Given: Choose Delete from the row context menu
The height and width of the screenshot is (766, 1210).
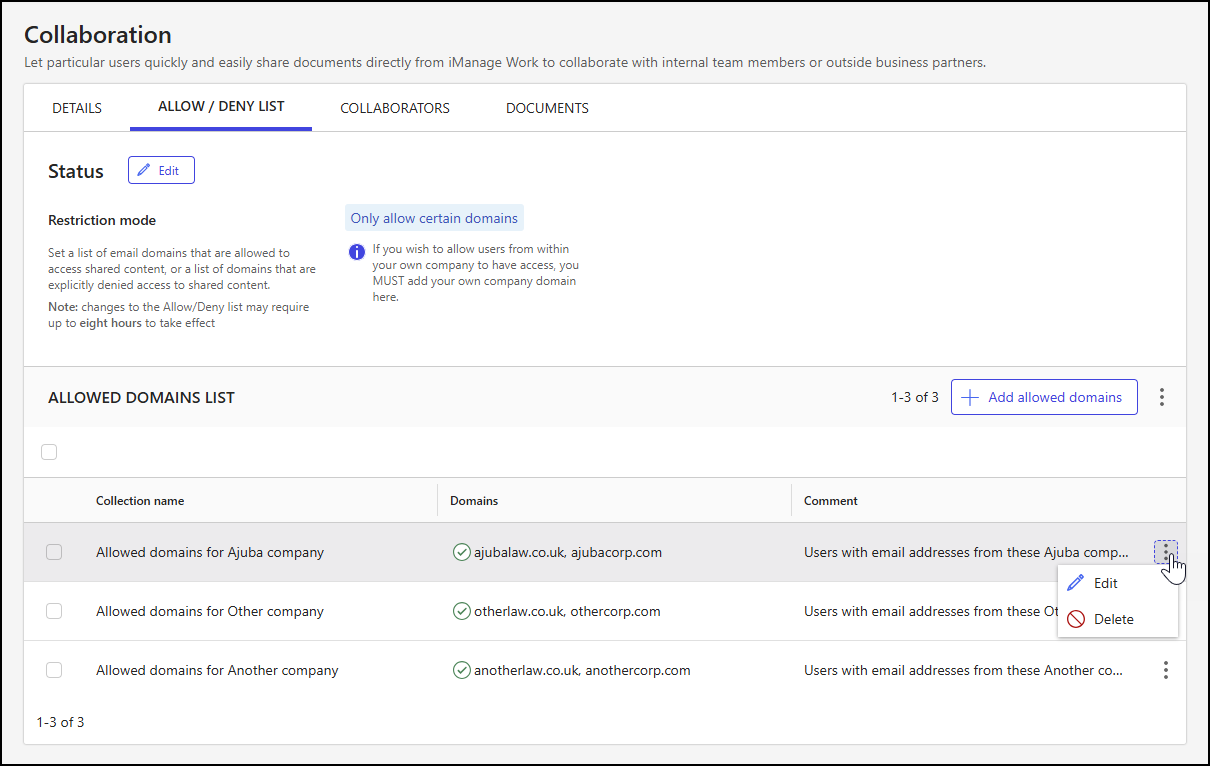Looking at the screenshot, I should (1113, 619).
